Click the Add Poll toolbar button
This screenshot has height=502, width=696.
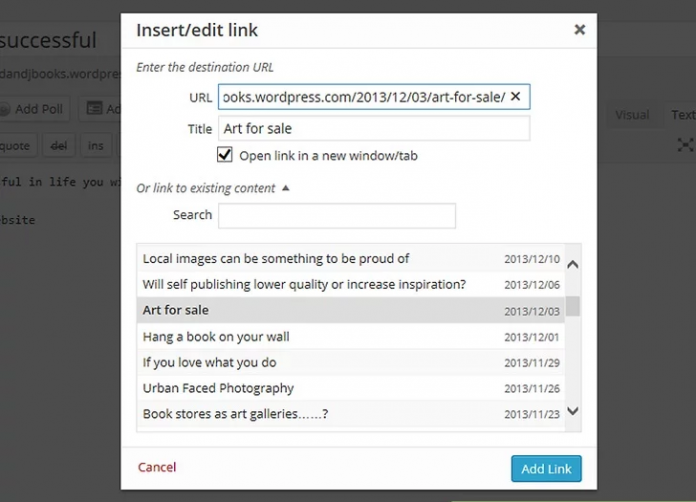point(30,108)
